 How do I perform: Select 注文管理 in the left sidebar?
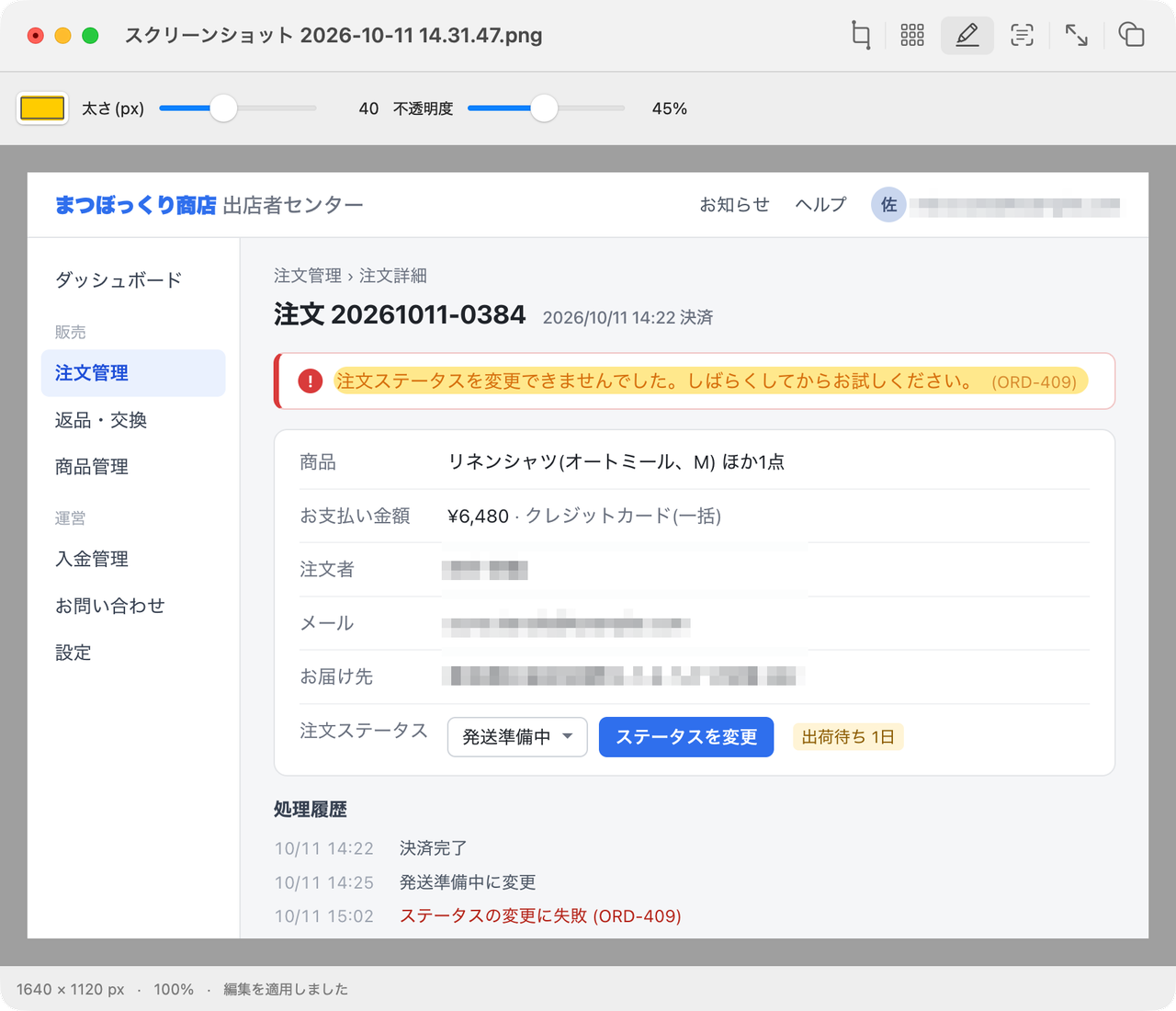point(133,373)
